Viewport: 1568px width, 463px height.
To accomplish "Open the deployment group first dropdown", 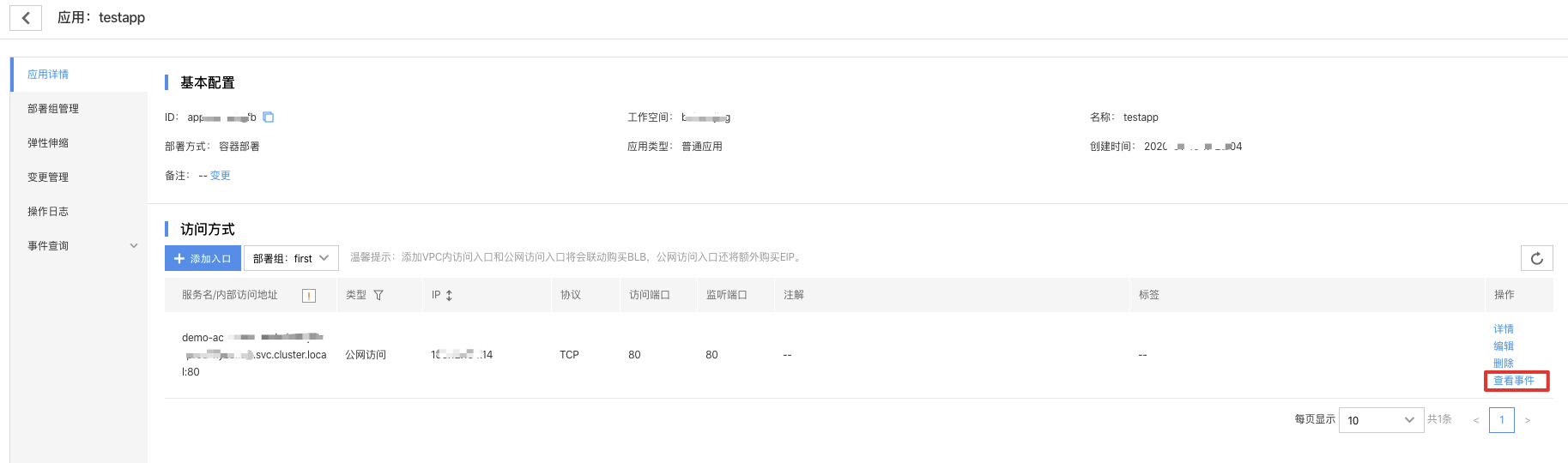I will pyautogui.click(x=291, y=258).
